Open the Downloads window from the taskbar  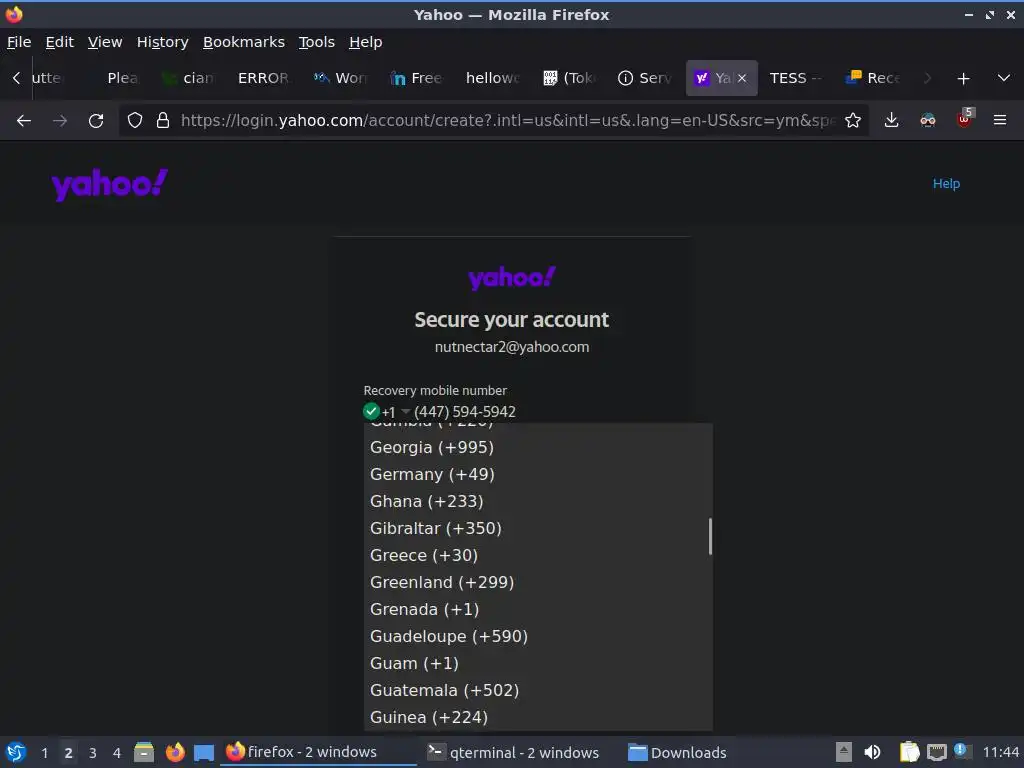pos(677,752)
